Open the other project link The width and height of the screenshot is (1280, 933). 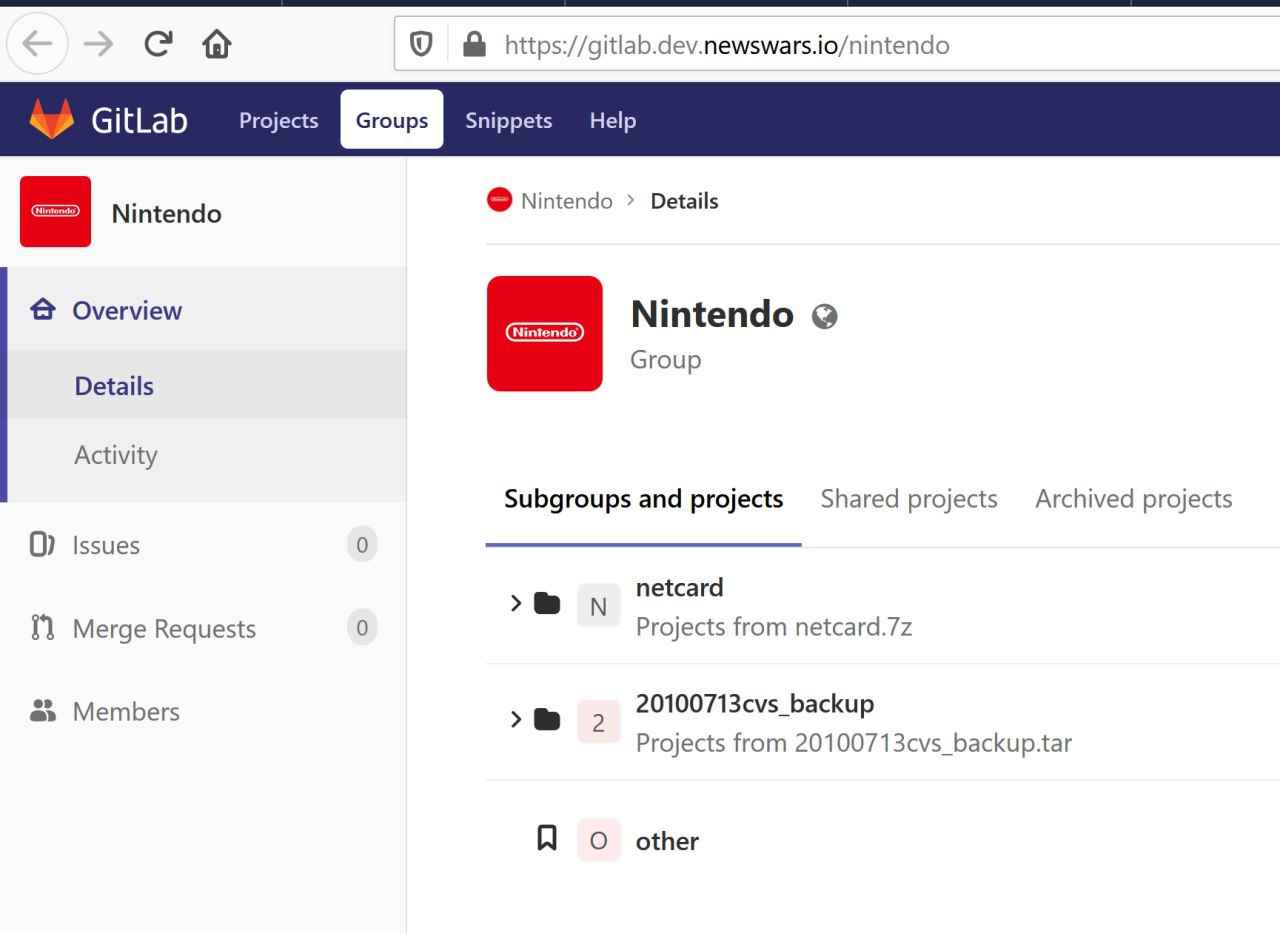[x=667, y=841]
